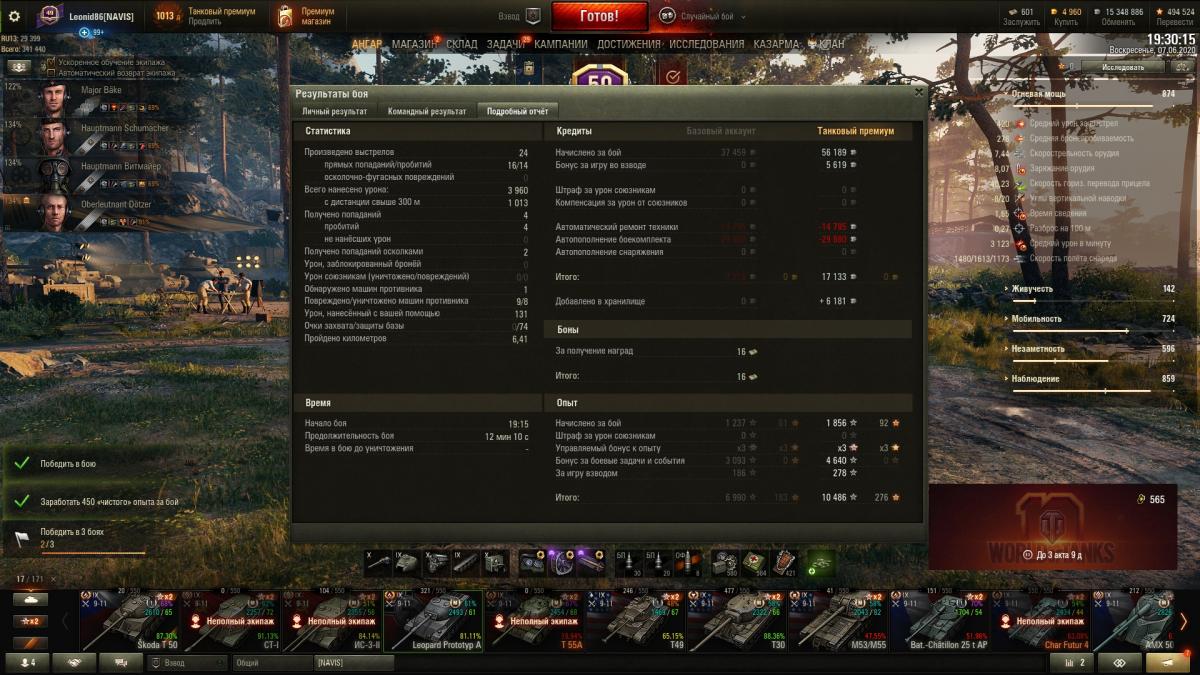Screen dimensions: 1200x675
Task: Open the КАМПАНИИ menu
Action: tap(561, 44)
